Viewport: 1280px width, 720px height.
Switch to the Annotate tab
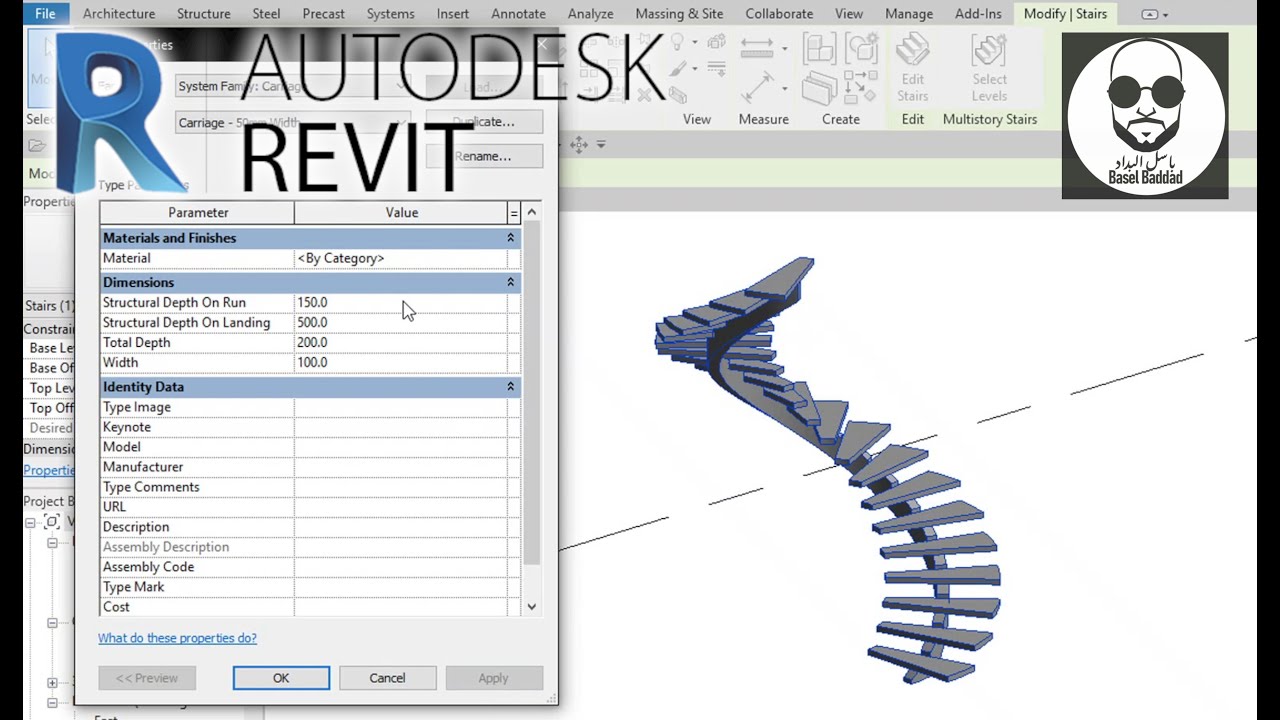point(519,14)
